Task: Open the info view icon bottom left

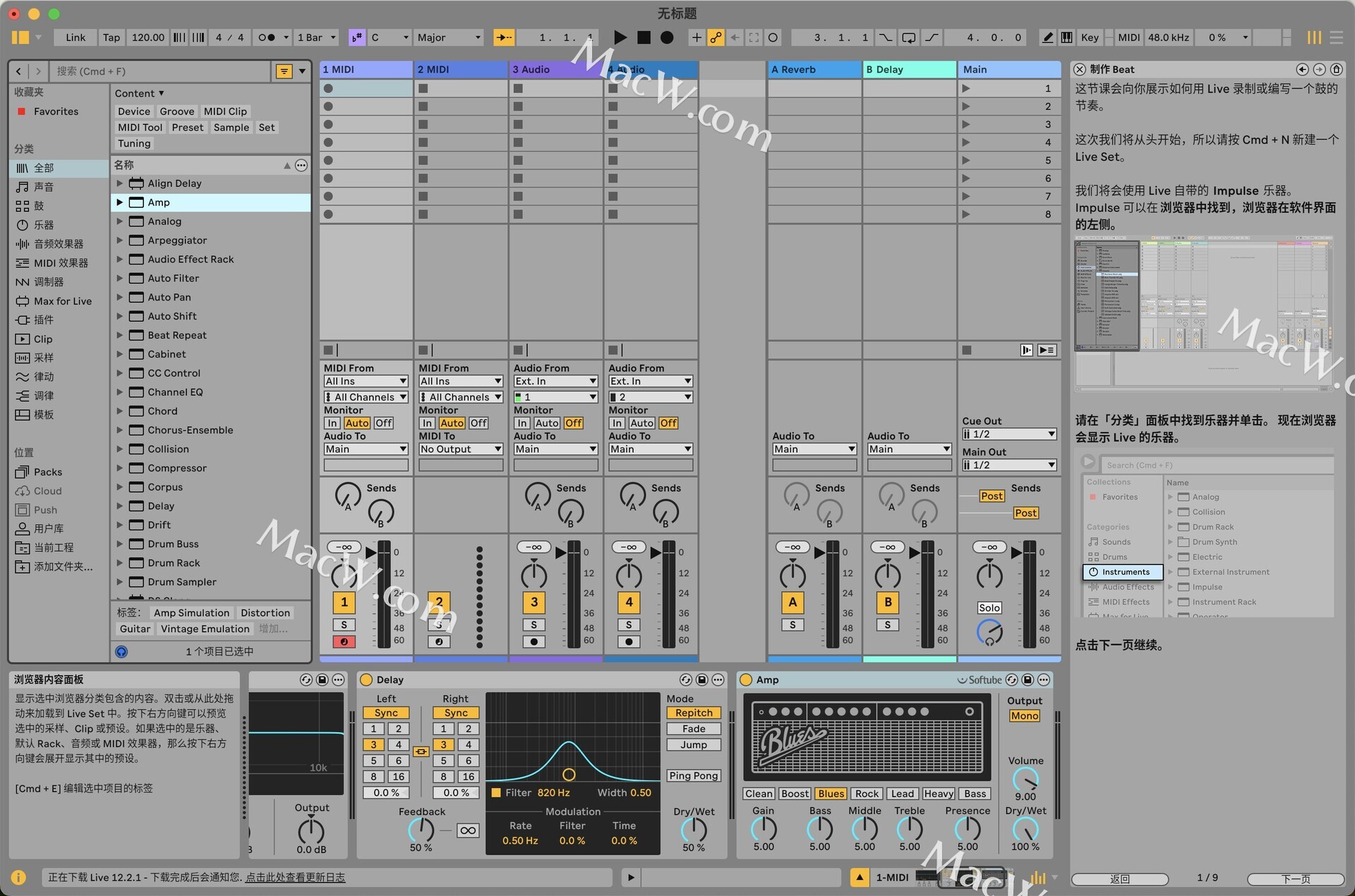Action: point(18,877)
